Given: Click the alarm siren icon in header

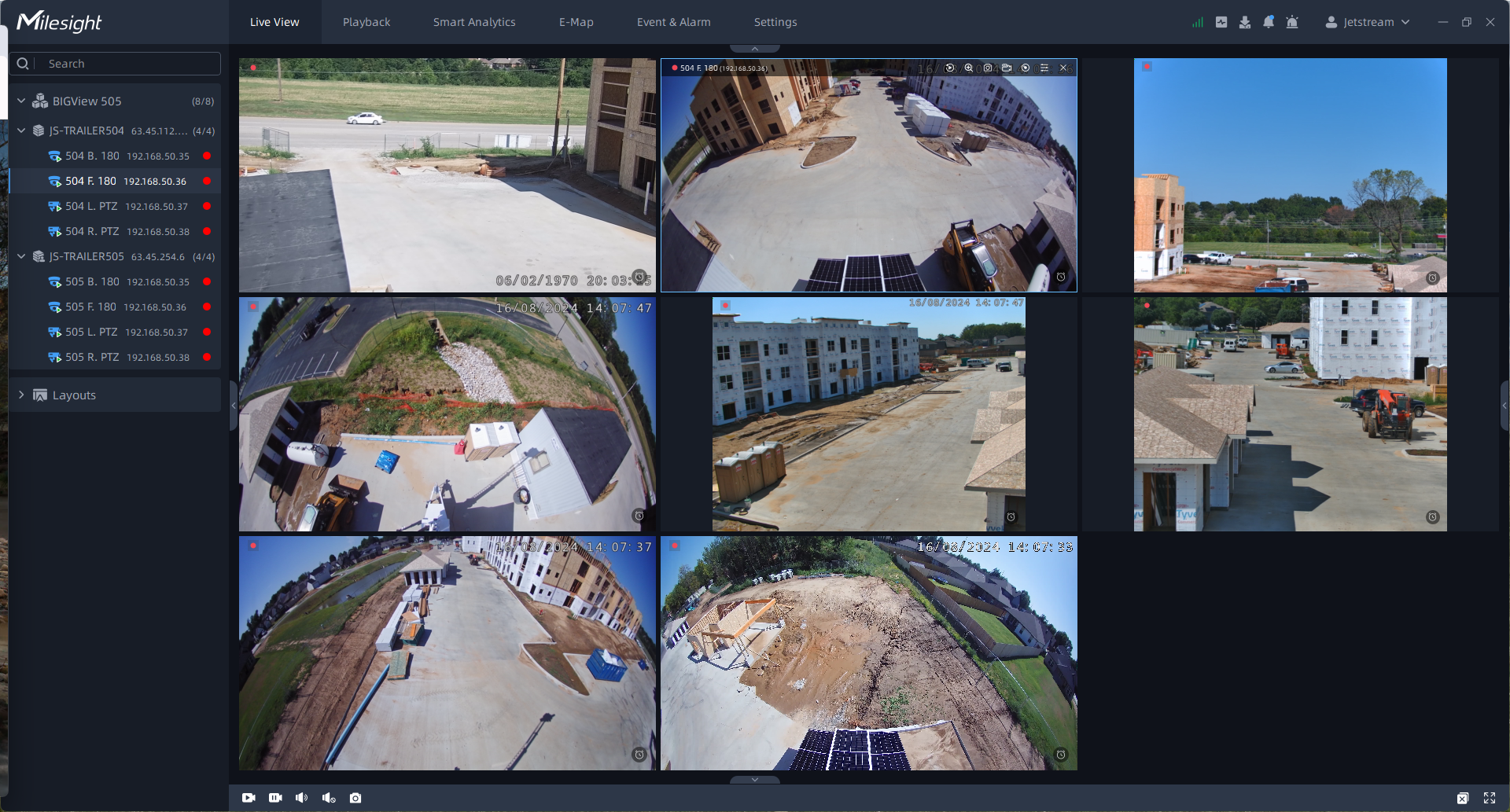Looking at the screenshot, I should tap(1291, 22).
